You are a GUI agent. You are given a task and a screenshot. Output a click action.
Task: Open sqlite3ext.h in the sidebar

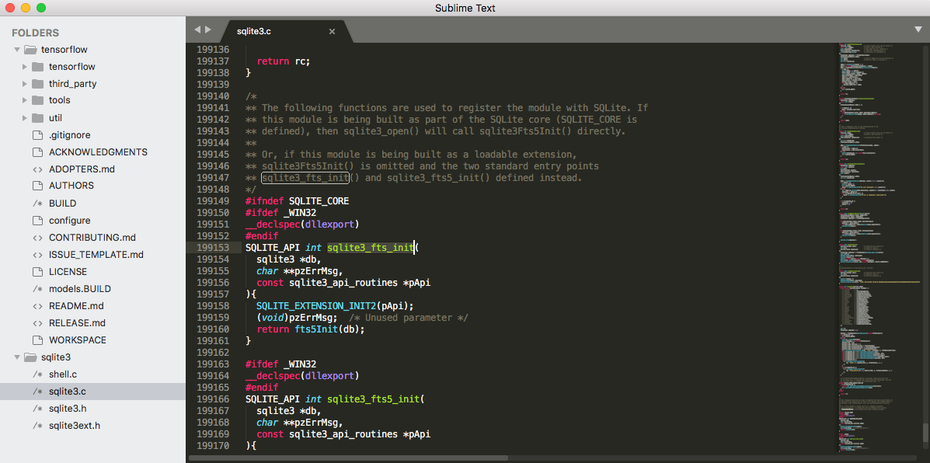tap(74, 425)
